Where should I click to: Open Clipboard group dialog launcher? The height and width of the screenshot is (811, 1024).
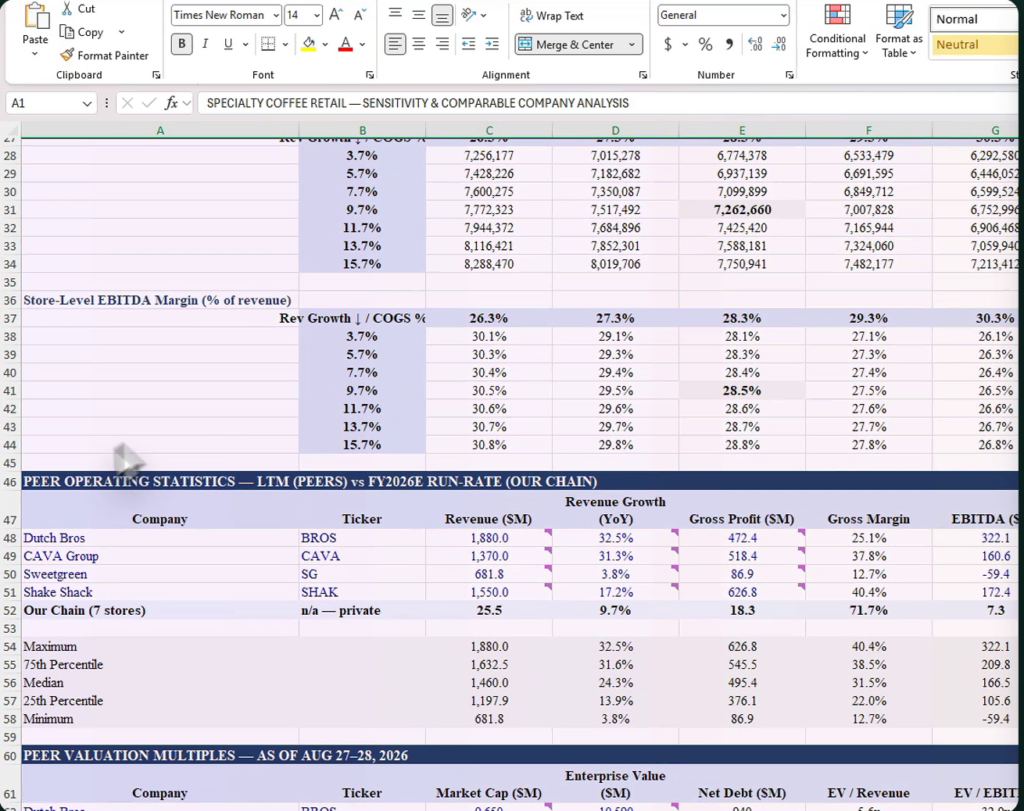click(x=156, y=75)
